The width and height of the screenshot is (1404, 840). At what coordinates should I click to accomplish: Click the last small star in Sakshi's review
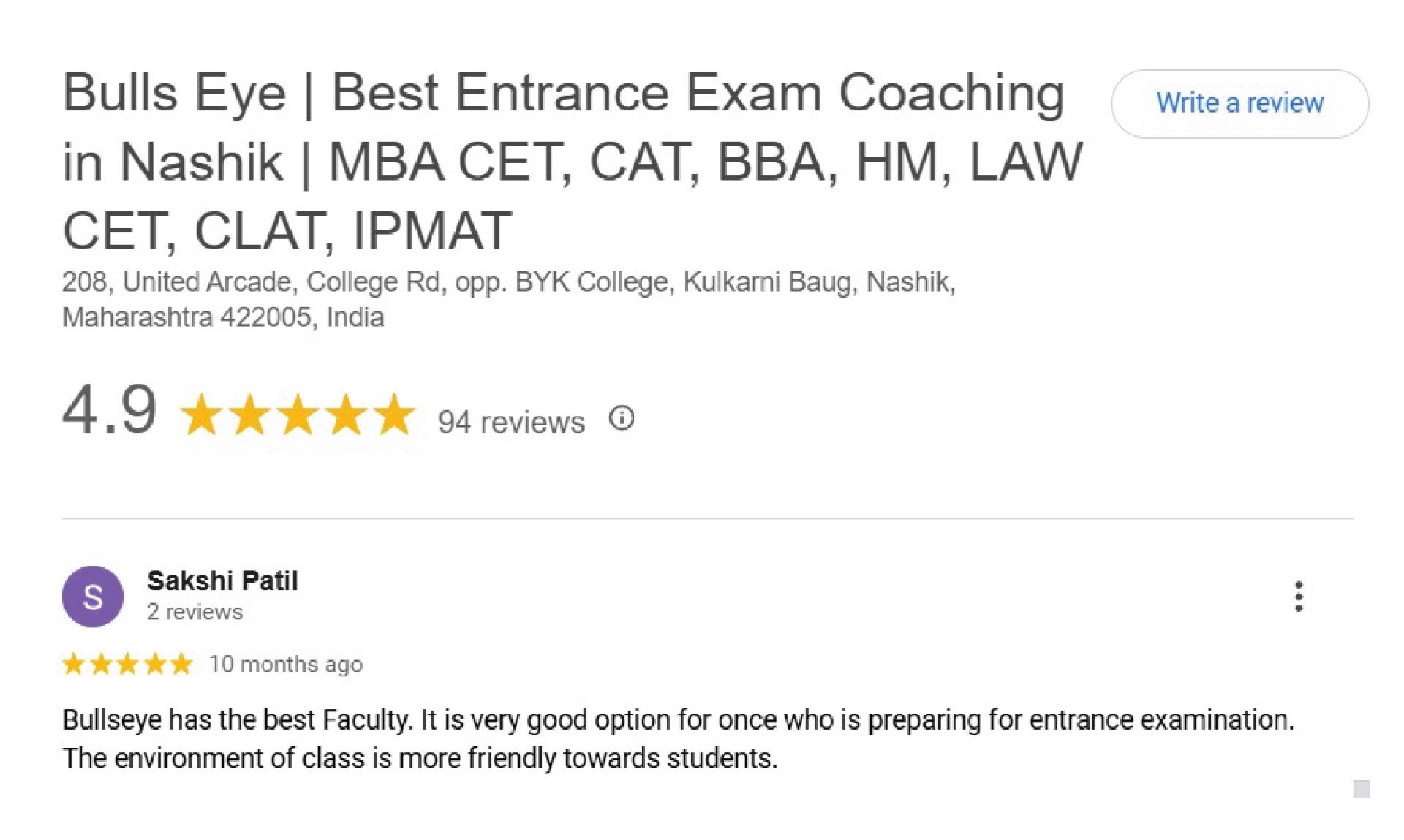coord(181,664)
